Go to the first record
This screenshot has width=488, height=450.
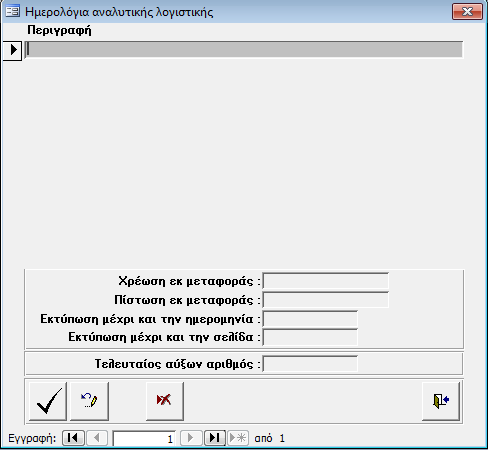coord(73,438)
